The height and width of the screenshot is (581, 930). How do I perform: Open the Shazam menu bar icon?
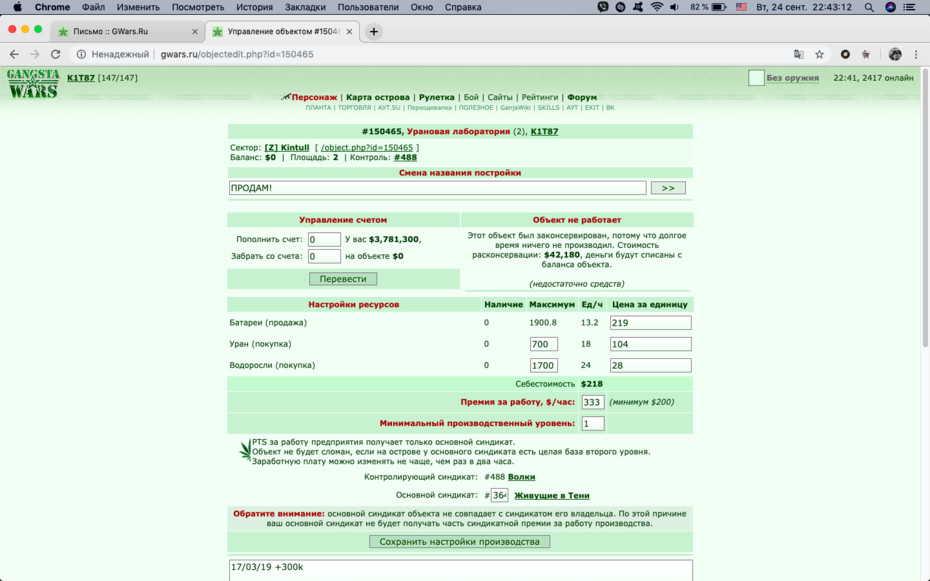(620, 7)
